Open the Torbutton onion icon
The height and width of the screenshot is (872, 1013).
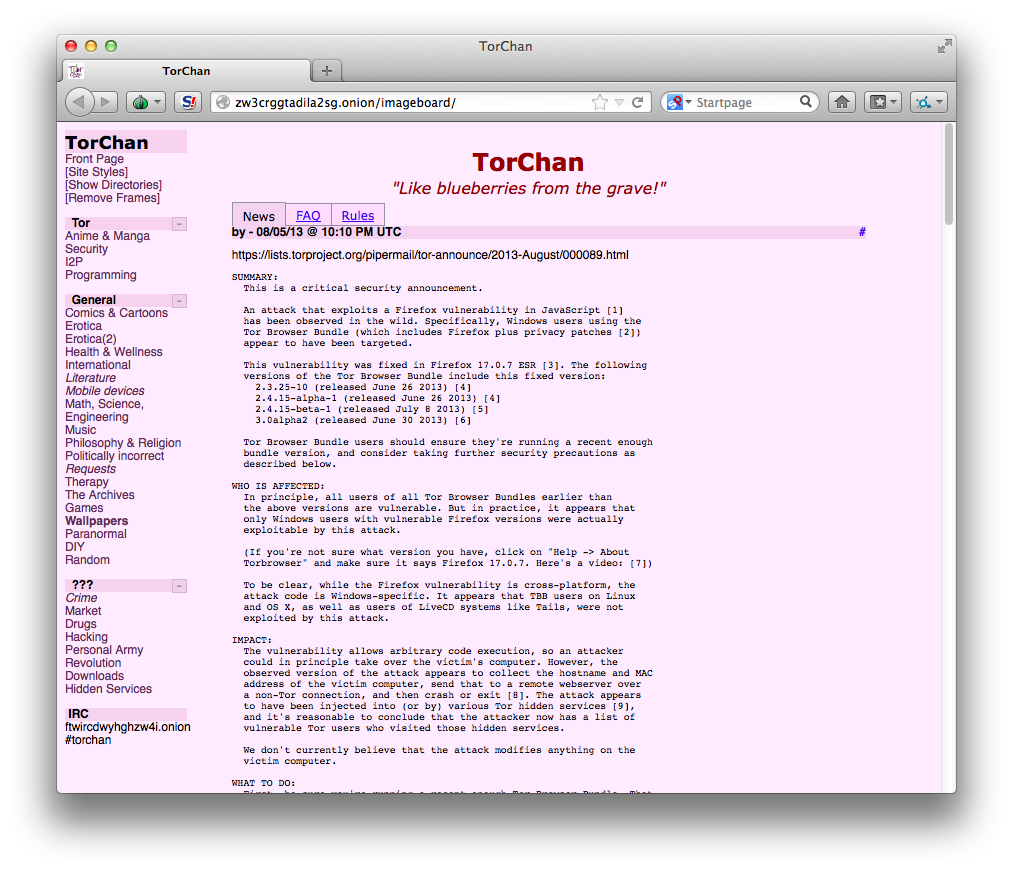[140, 102]
